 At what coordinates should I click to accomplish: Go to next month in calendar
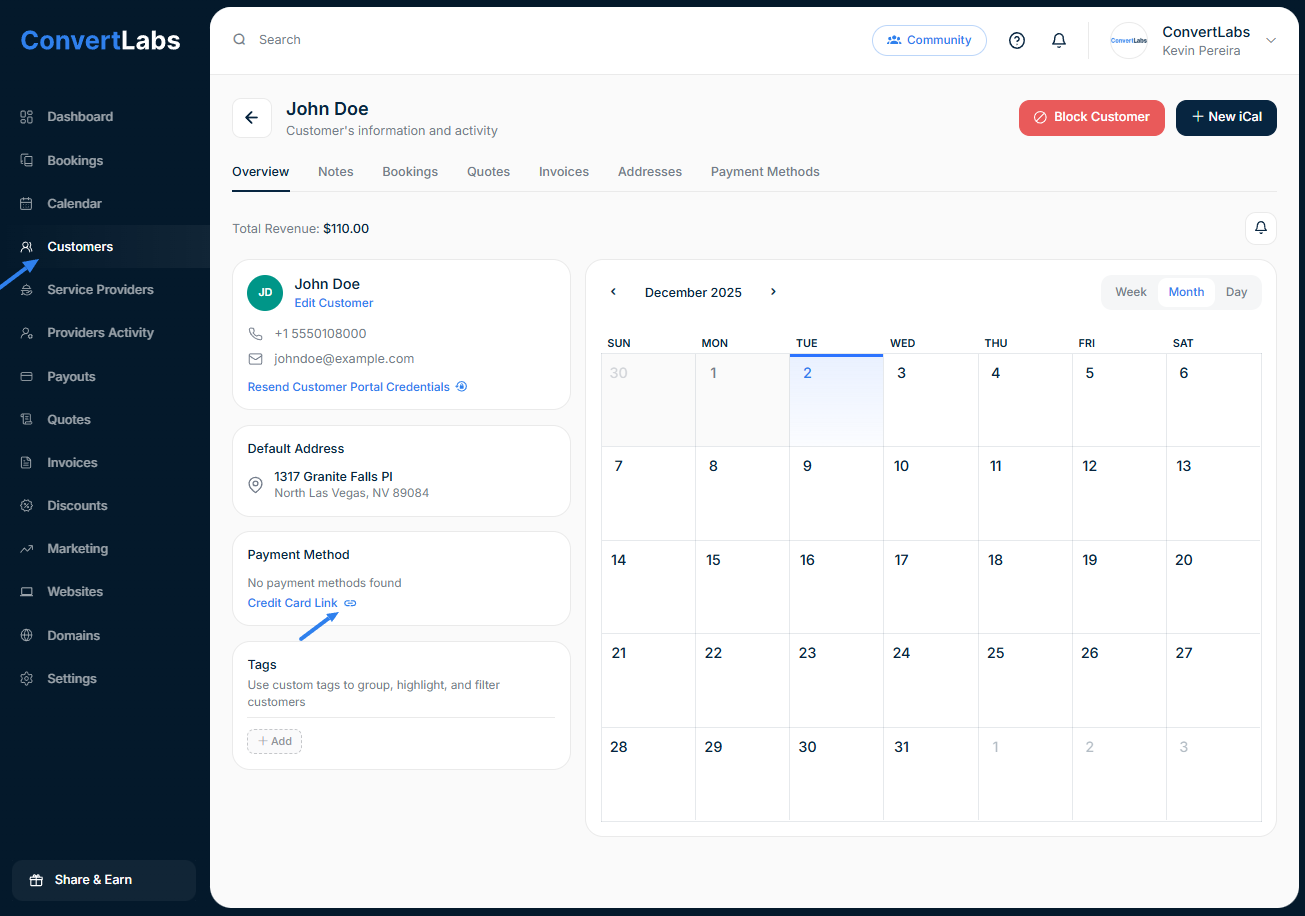tap(773, 292)
